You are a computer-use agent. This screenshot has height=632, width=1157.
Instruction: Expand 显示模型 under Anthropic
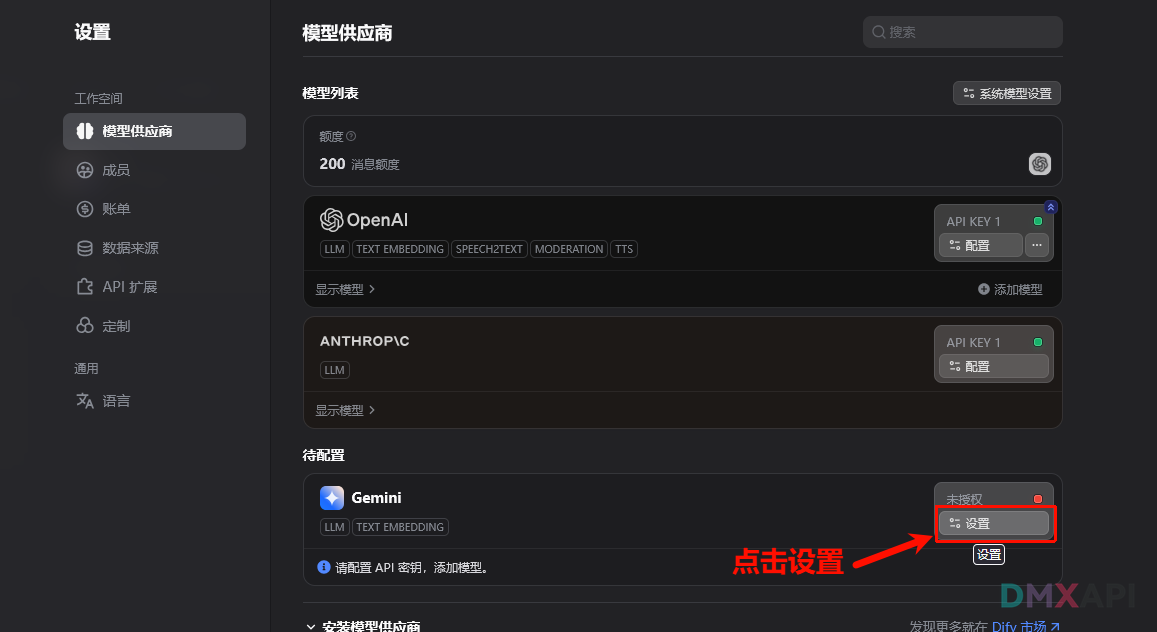coord(345,410)
